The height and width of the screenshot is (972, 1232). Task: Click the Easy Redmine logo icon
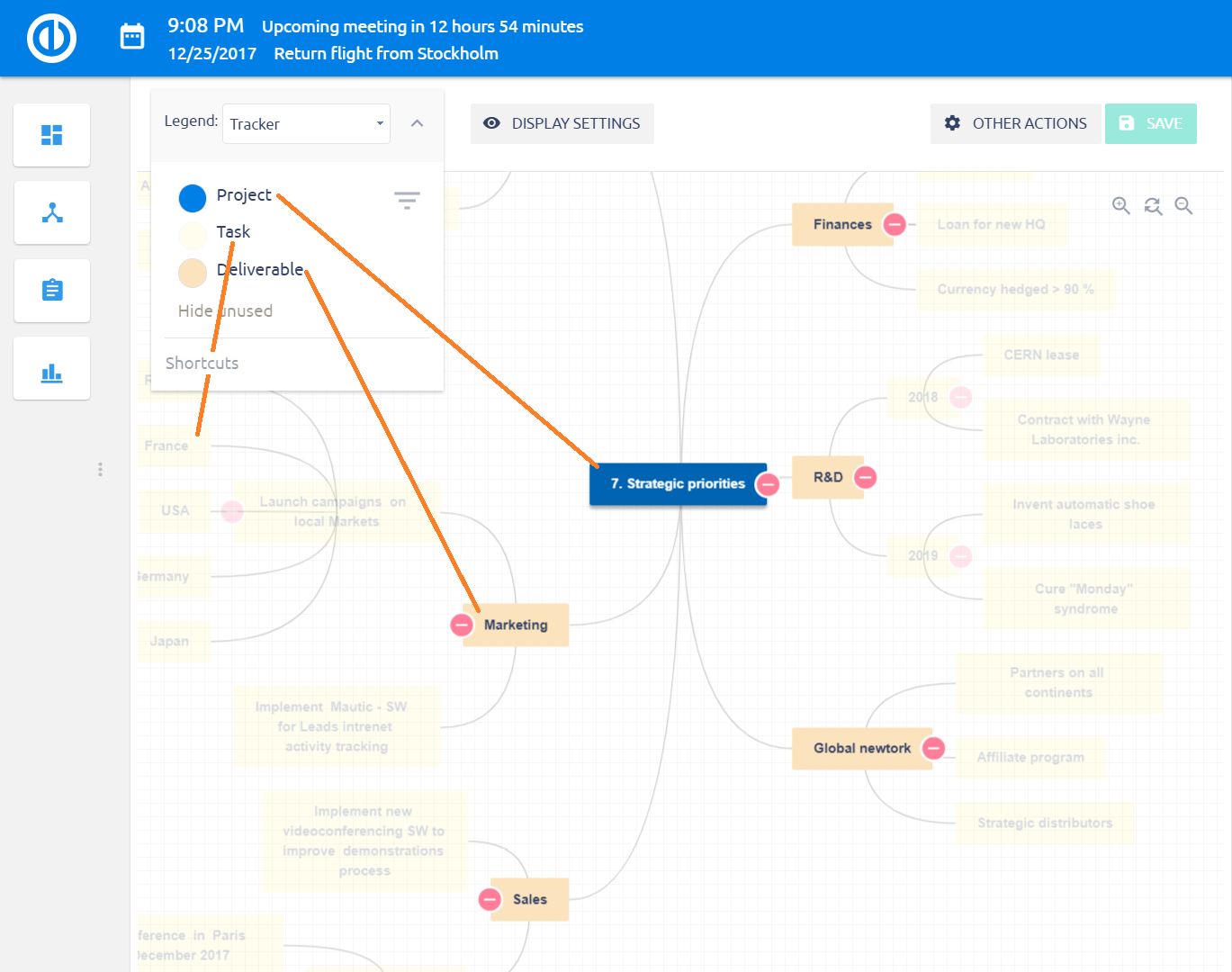51,38
